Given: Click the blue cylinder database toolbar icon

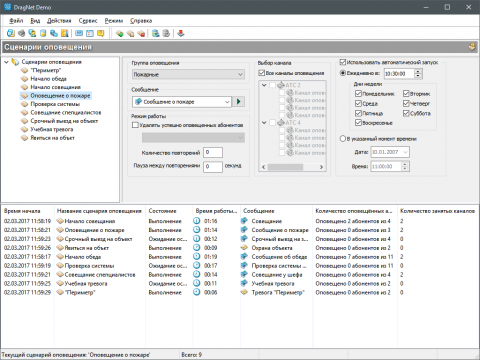Looking at the screenshot, I should click(x=43, y=33).
